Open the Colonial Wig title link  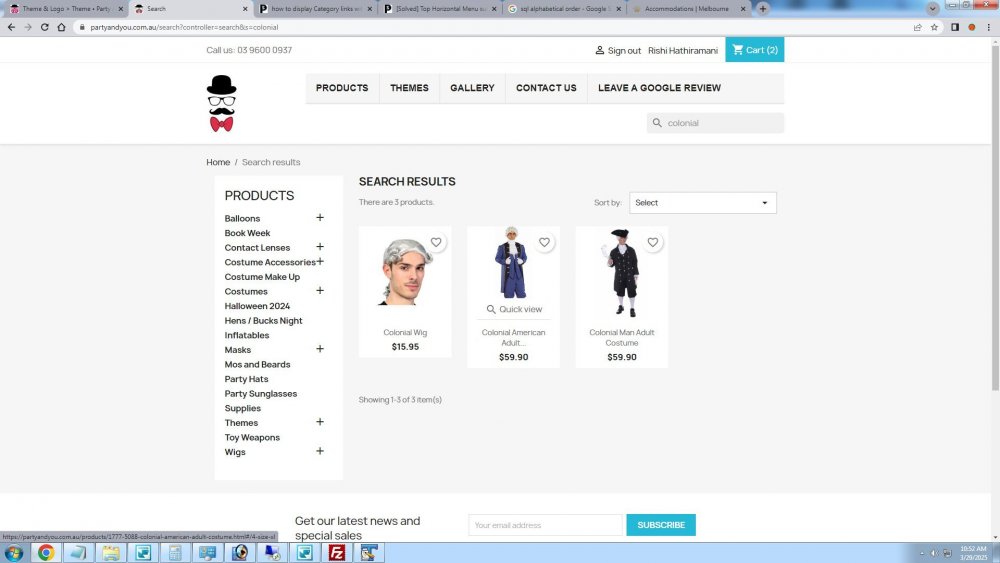pyautogui.click(x=405, y=332)
